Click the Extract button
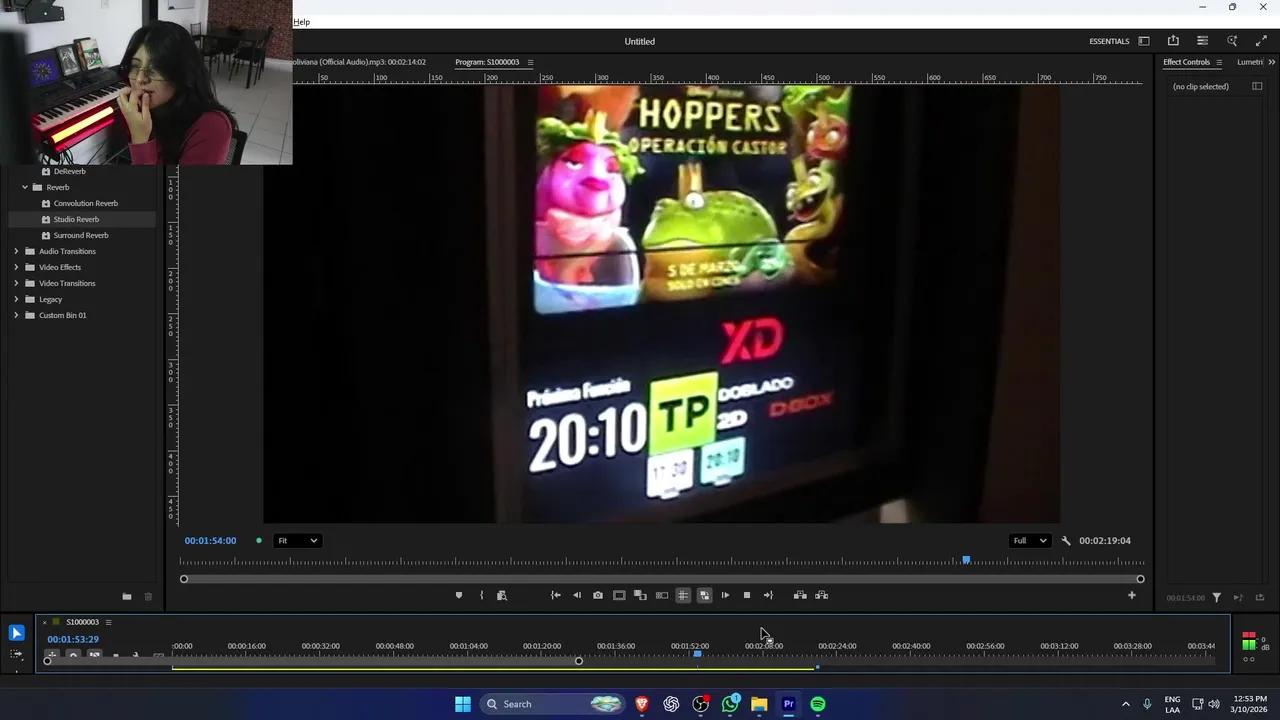The image size is (1280, 720). (x=821, y=595)
